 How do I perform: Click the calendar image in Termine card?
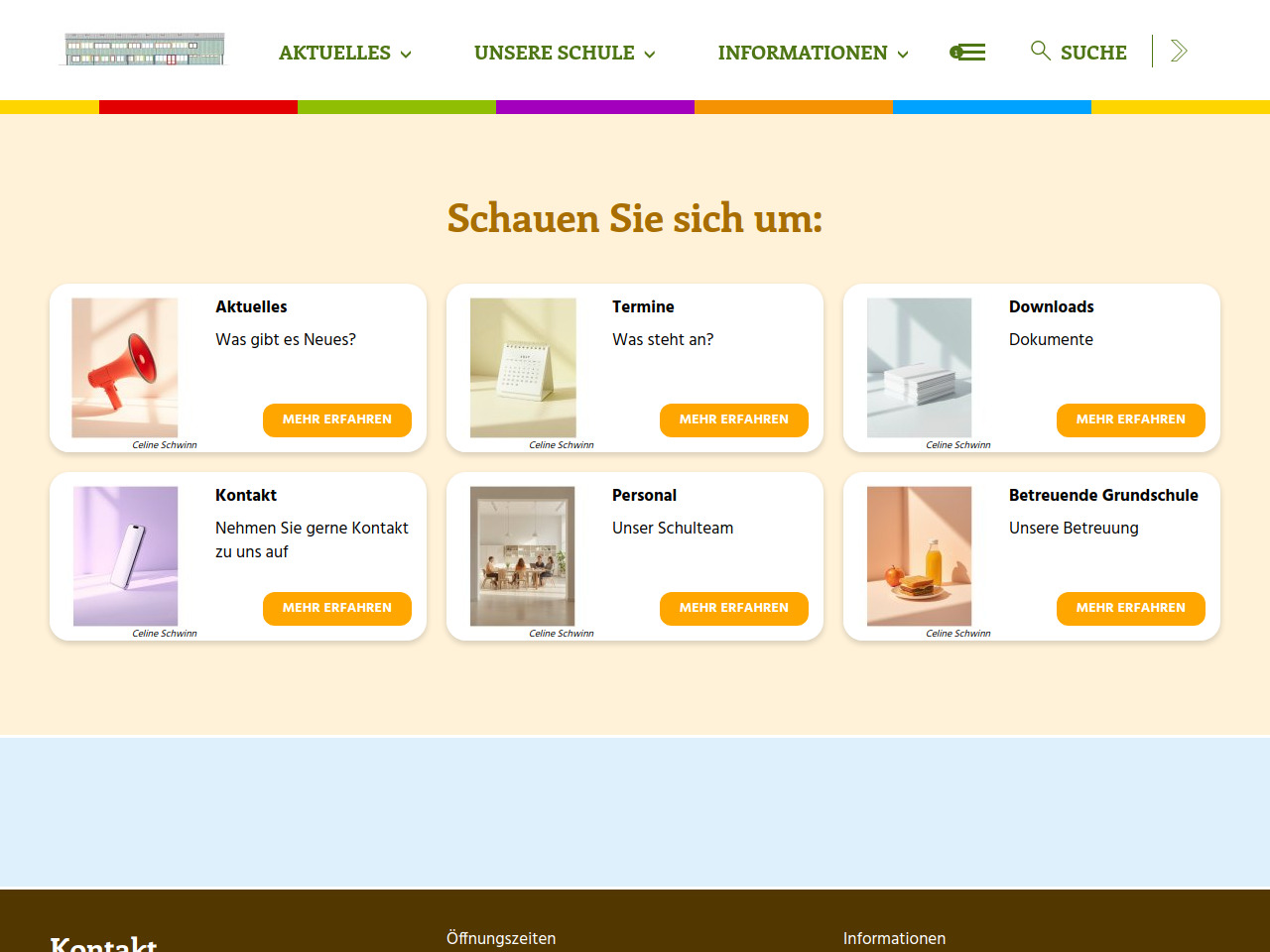[x=523, y=368]
